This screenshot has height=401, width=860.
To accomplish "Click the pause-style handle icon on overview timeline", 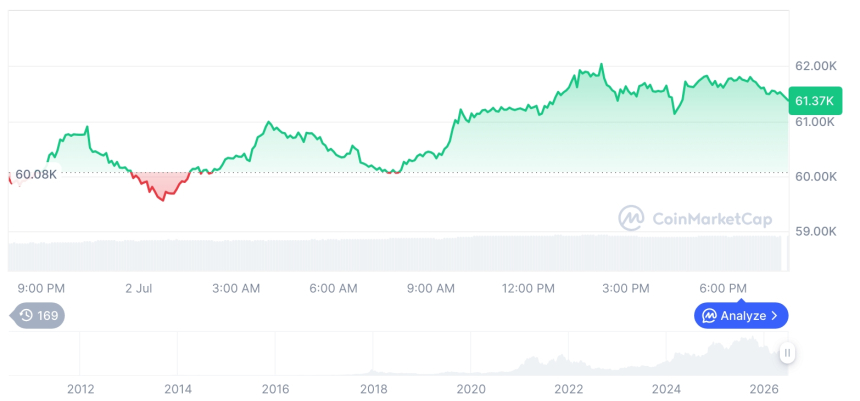I will (x=787, y=352).
